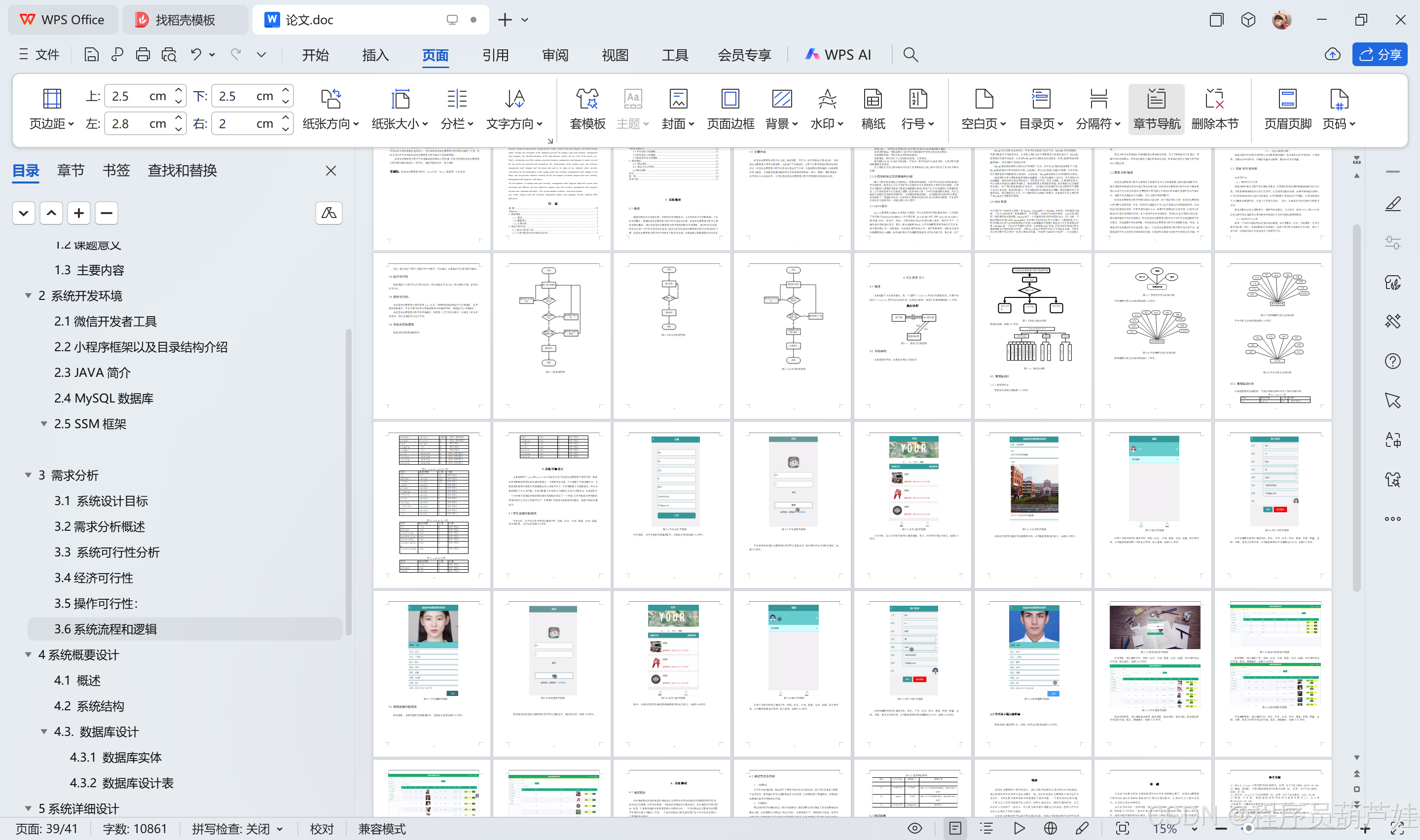Viewport: 1420px width, 840px height.
Task: Increase the left margin 左 stepper
Action: tap(178, 118)
